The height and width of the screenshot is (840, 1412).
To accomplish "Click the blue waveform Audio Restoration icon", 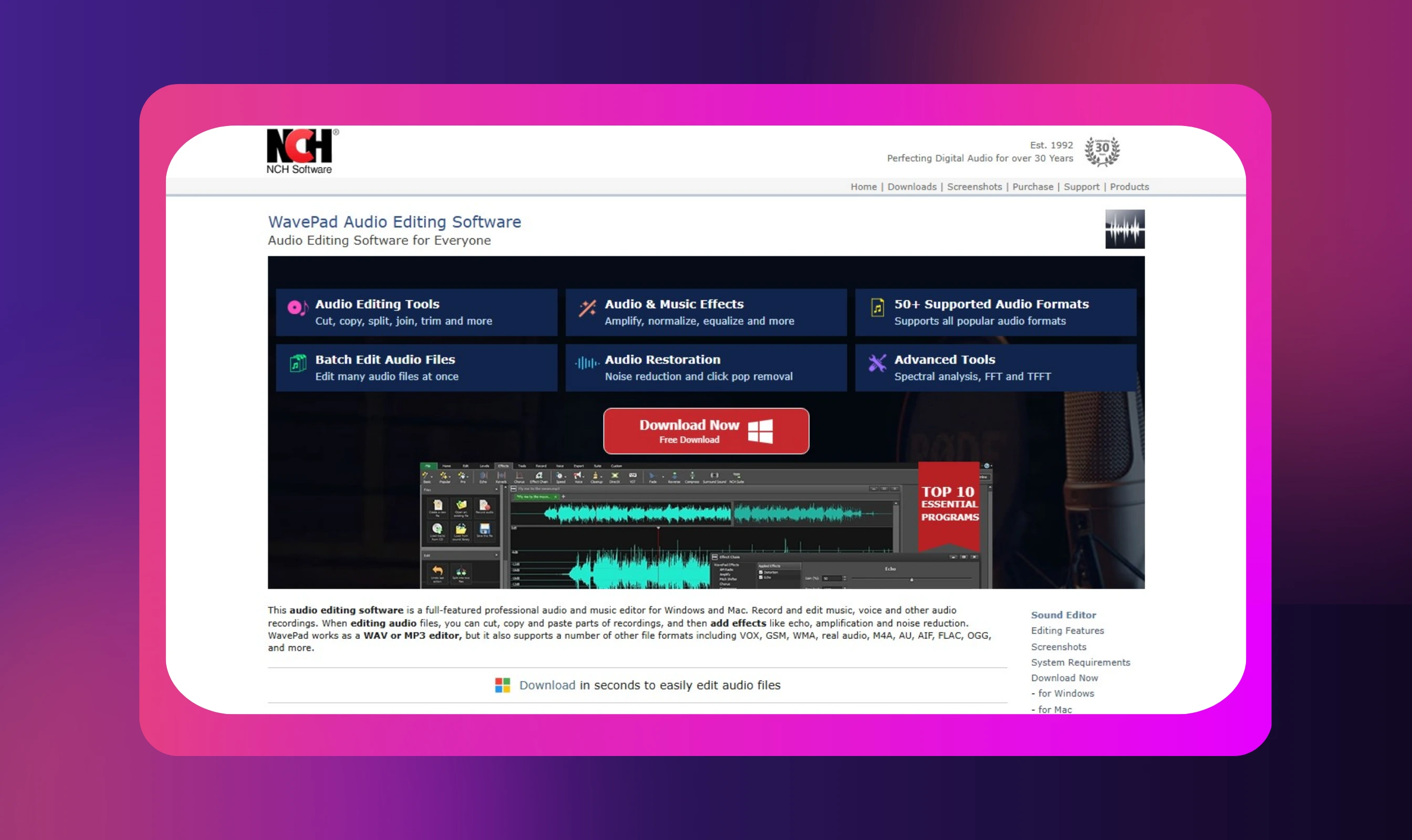I will 587,363.
